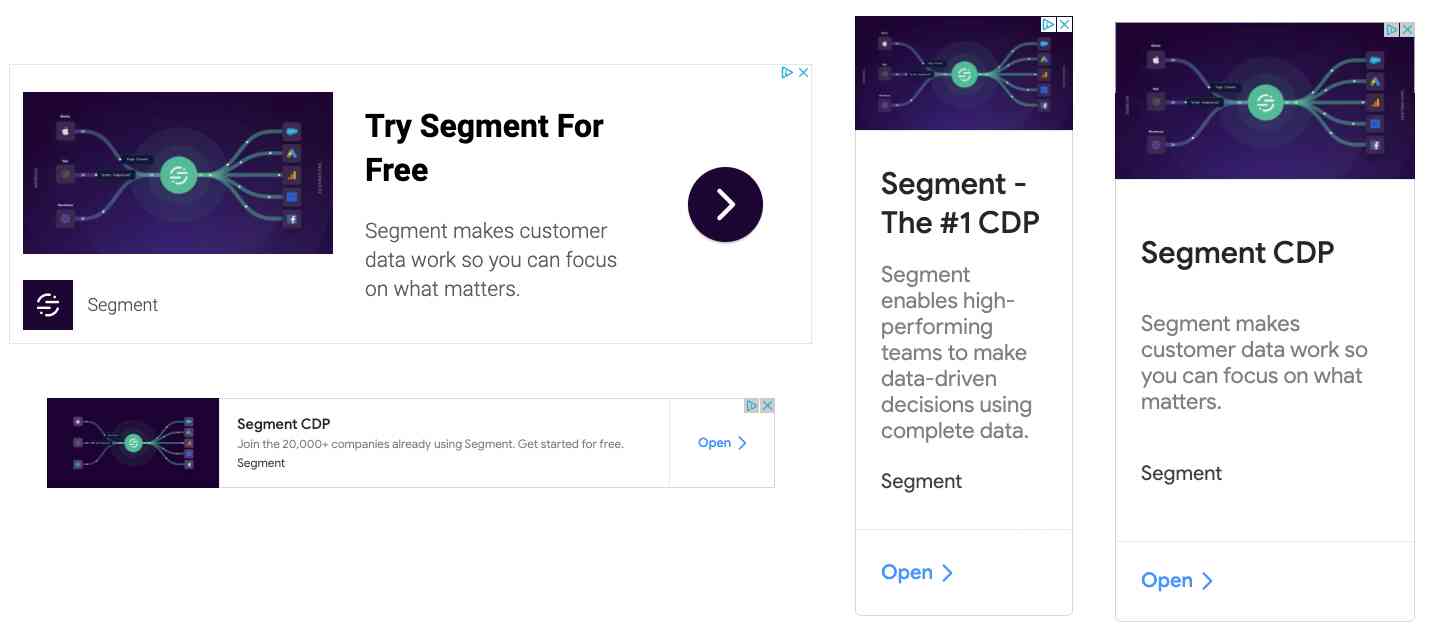Close the rightmost ad with its X icon

click(1408, 30)
